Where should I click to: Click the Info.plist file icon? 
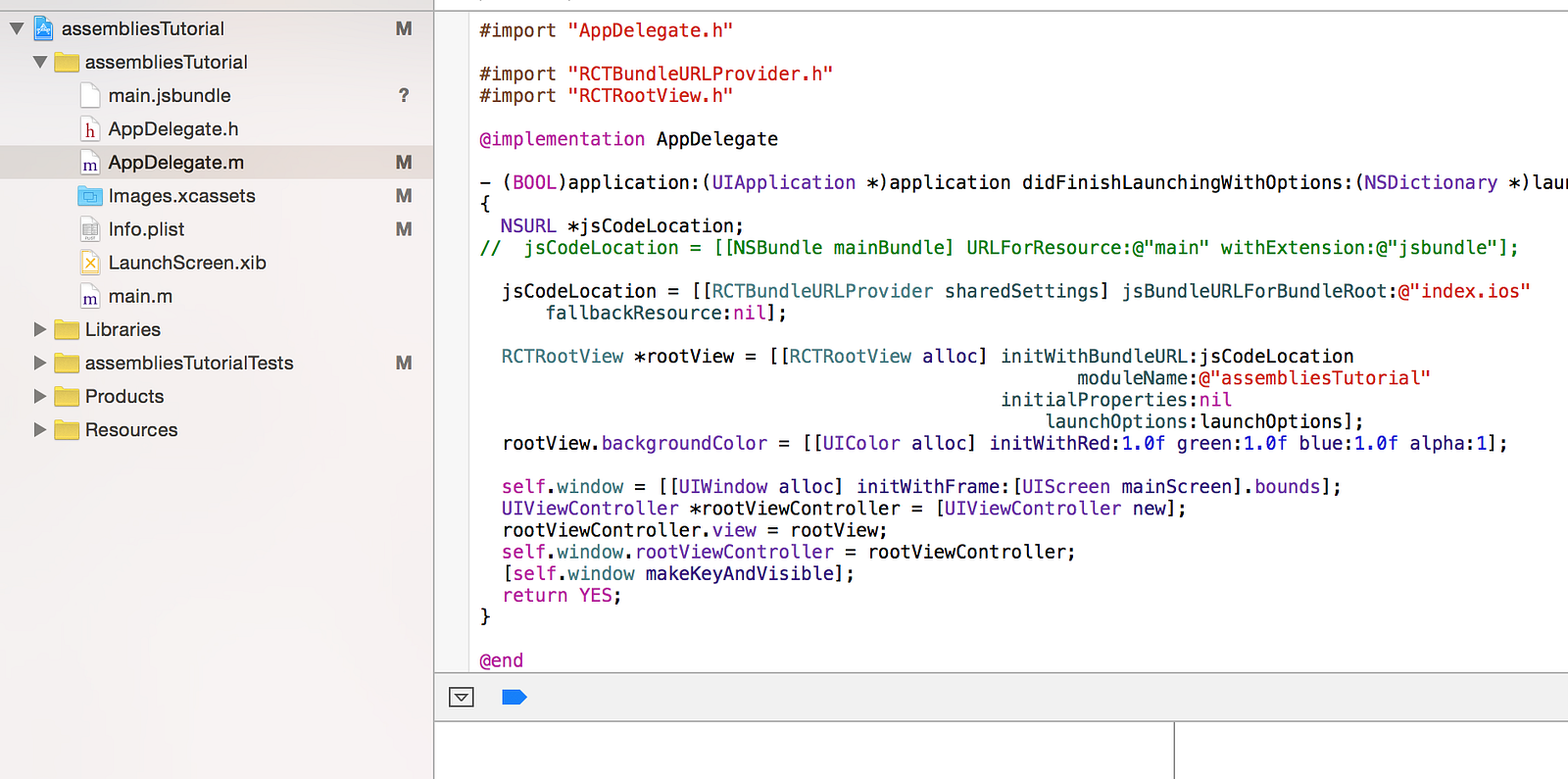(x=90, y=229)
